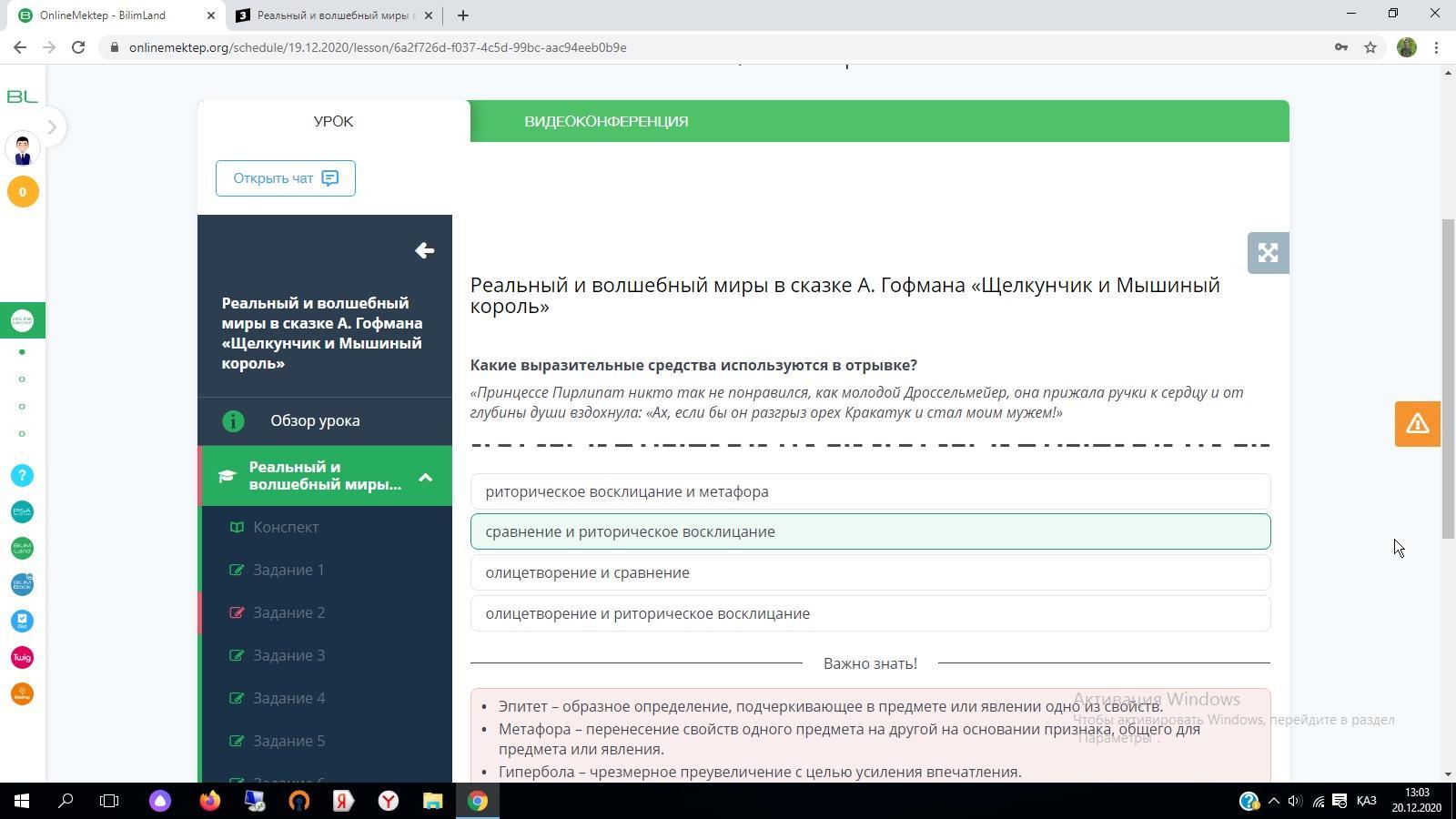Click the page vertical scrollbar
The height and width of the screenshot is (819, 1456).
coord(1447,378)
